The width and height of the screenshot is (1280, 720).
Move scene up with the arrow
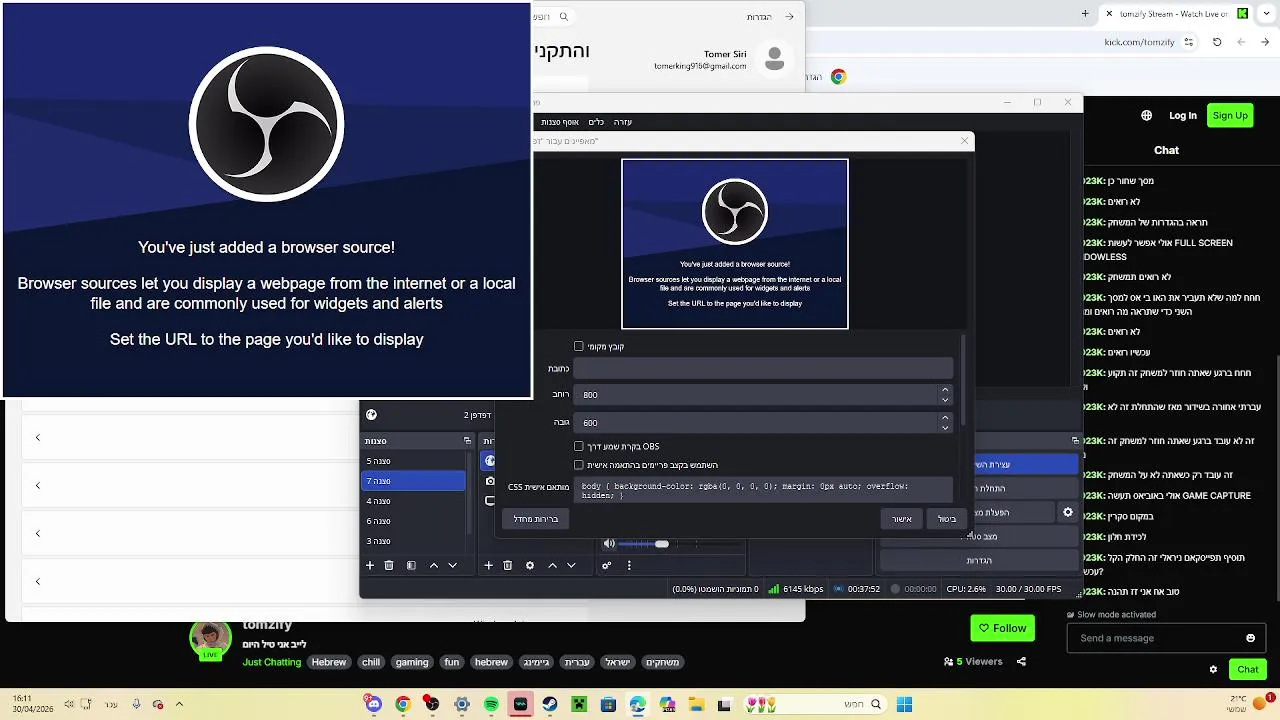[x=434, y=565]
